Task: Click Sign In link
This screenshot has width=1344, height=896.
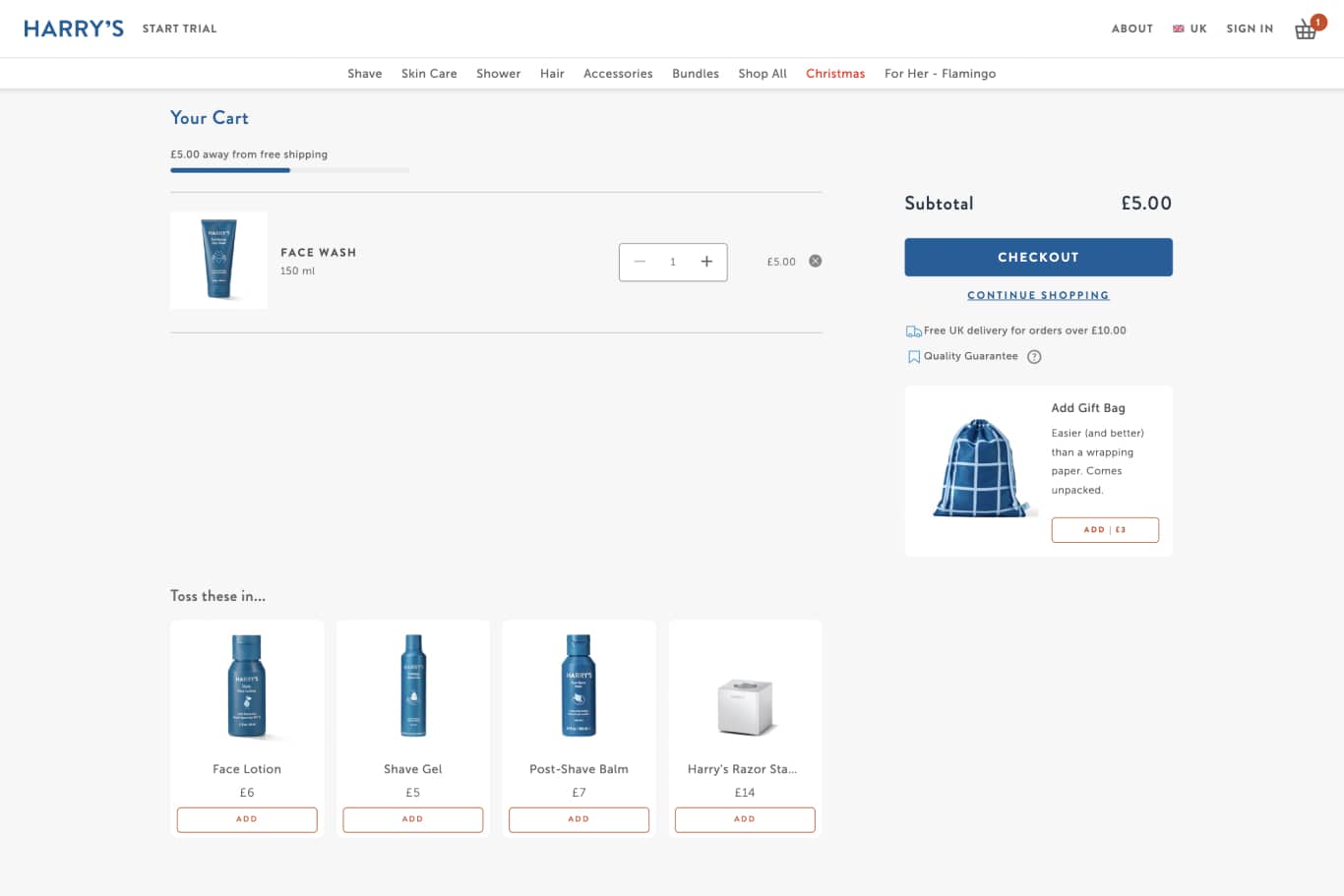Action: (x=1250, y=29)
